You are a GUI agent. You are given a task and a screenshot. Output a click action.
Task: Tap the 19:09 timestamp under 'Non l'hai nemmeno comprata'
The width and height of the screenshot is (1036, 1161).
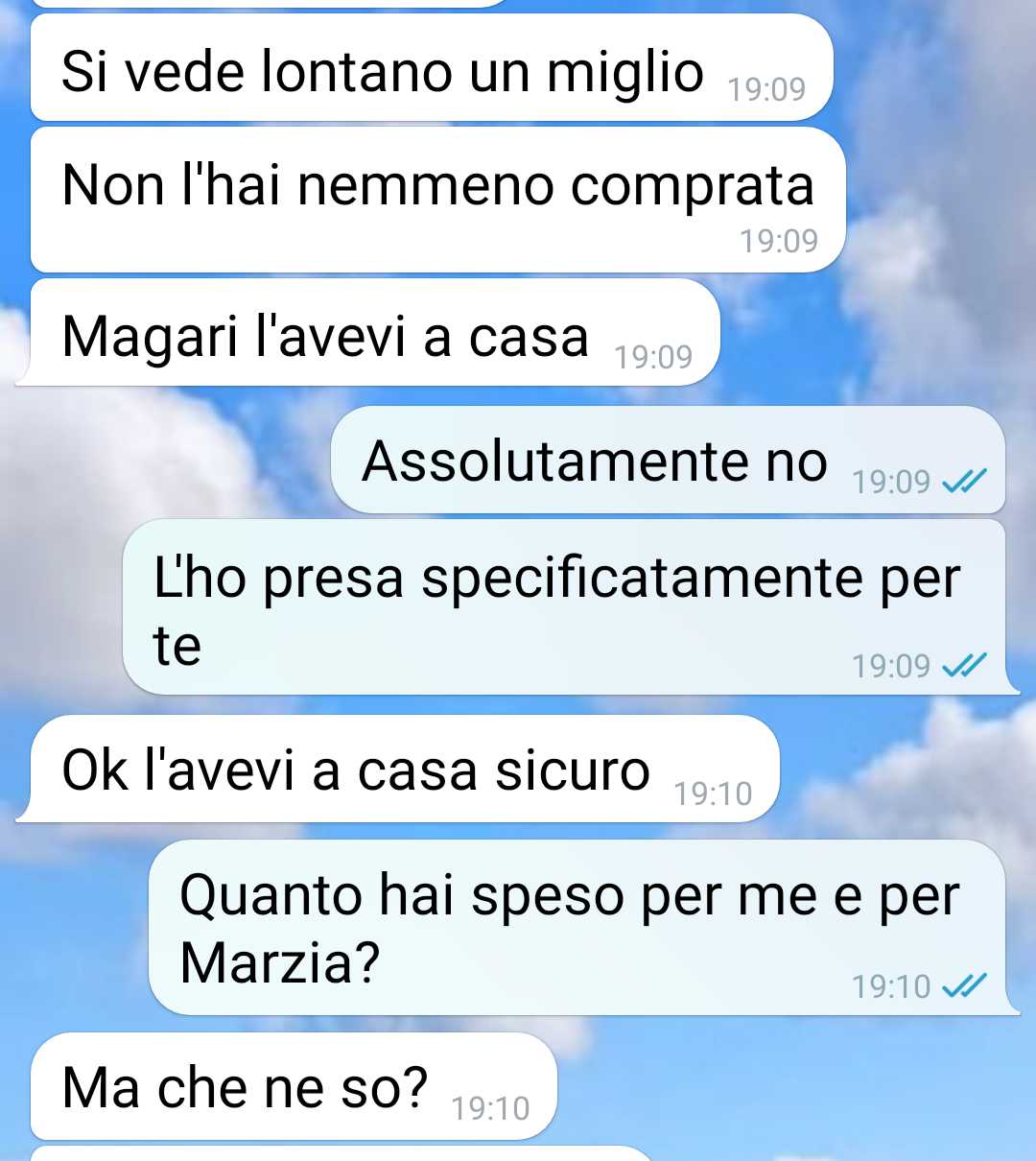pyautogui.click(x=779, y=241)
